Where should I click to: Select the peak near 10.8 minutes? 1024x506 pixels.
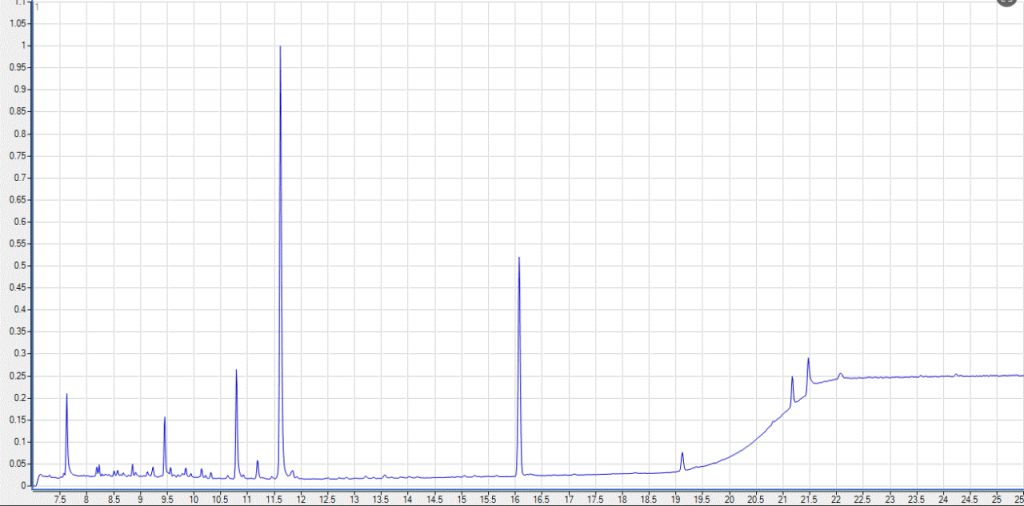pos(236,371)
